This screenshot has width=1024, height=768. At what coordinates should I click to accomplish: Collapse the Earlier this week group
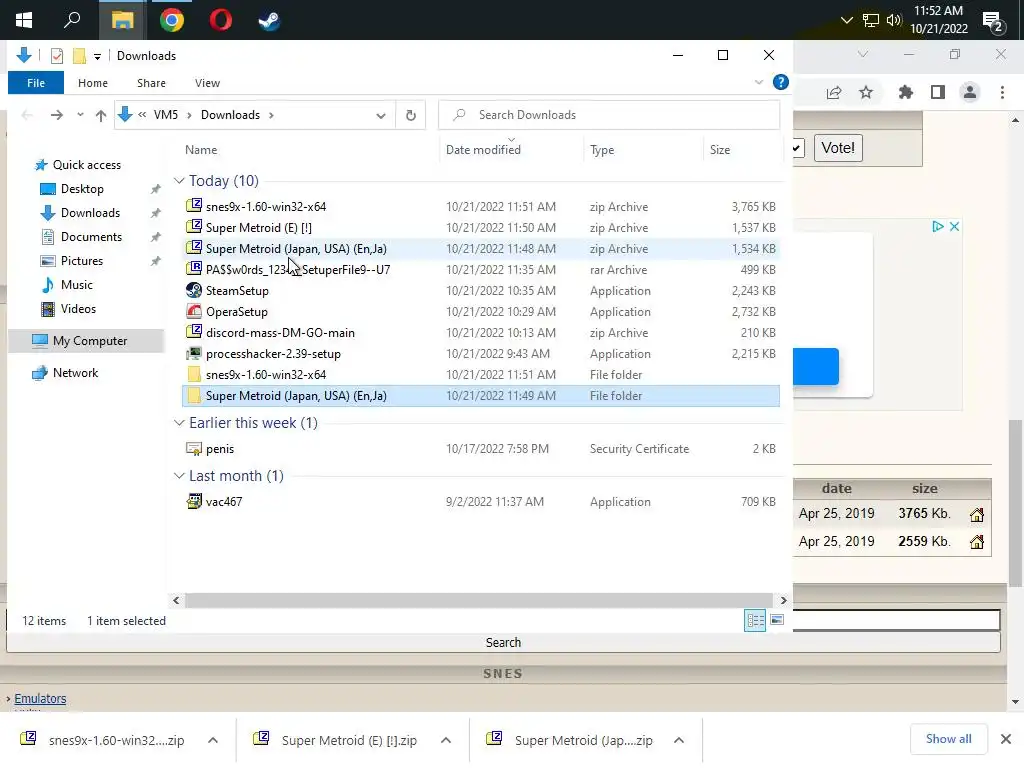point(179,423)
